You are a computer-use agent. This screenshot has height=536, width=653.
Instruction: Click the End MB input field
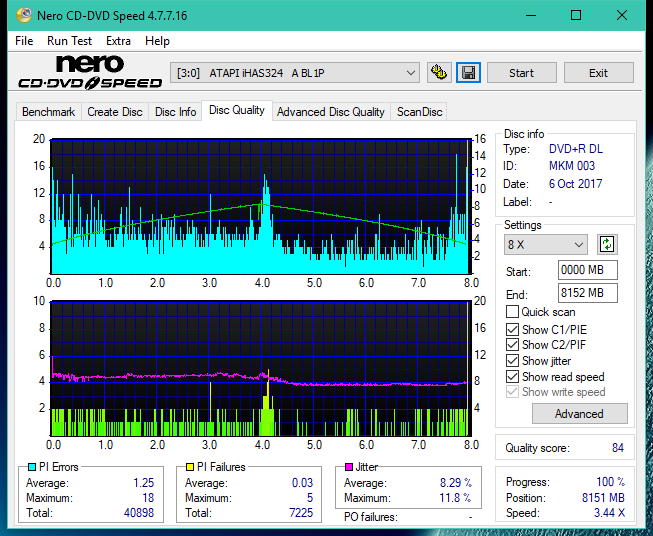587,293
